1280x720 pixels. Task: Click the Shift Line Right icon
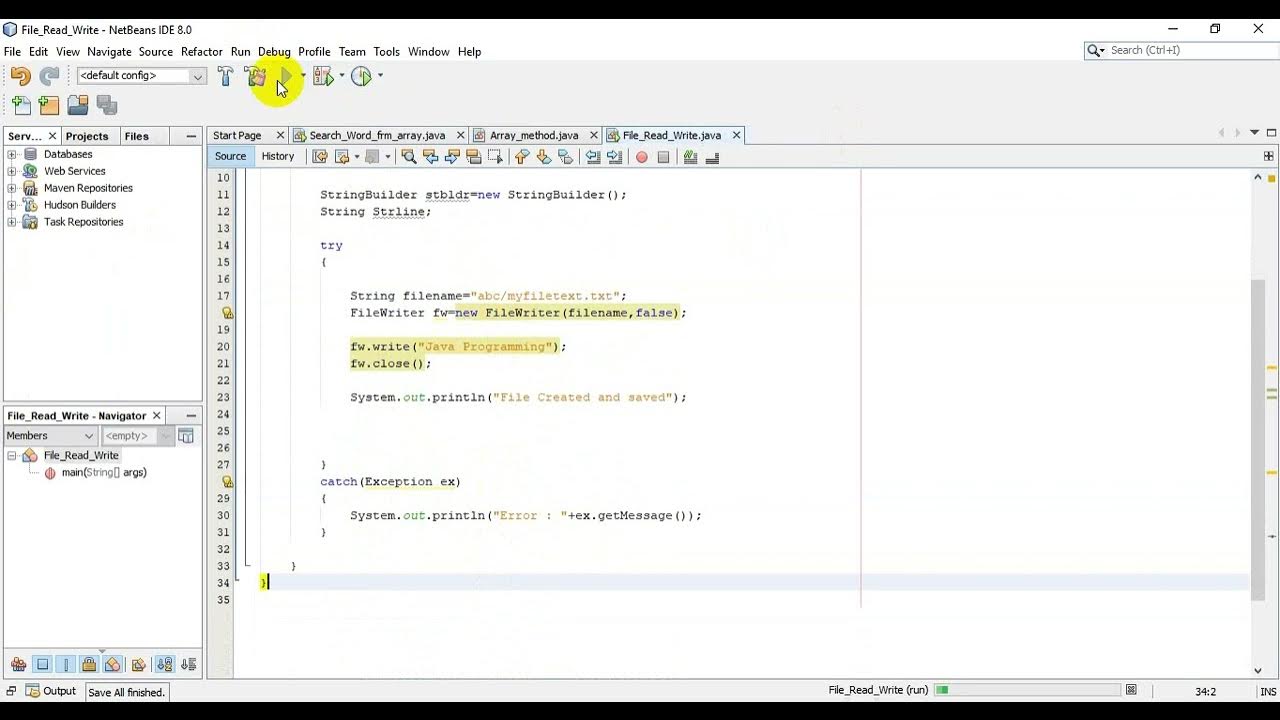tap(614, 157)
